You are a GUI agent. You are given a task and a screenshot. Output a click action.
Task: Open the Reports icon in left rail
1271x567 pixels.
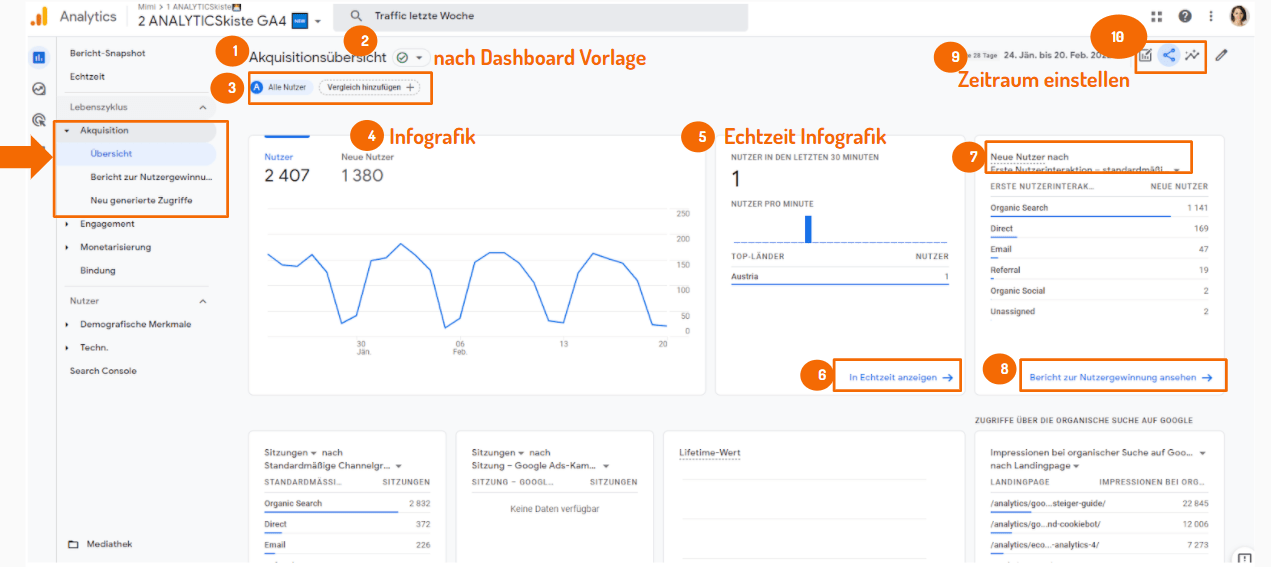(39, 58)
